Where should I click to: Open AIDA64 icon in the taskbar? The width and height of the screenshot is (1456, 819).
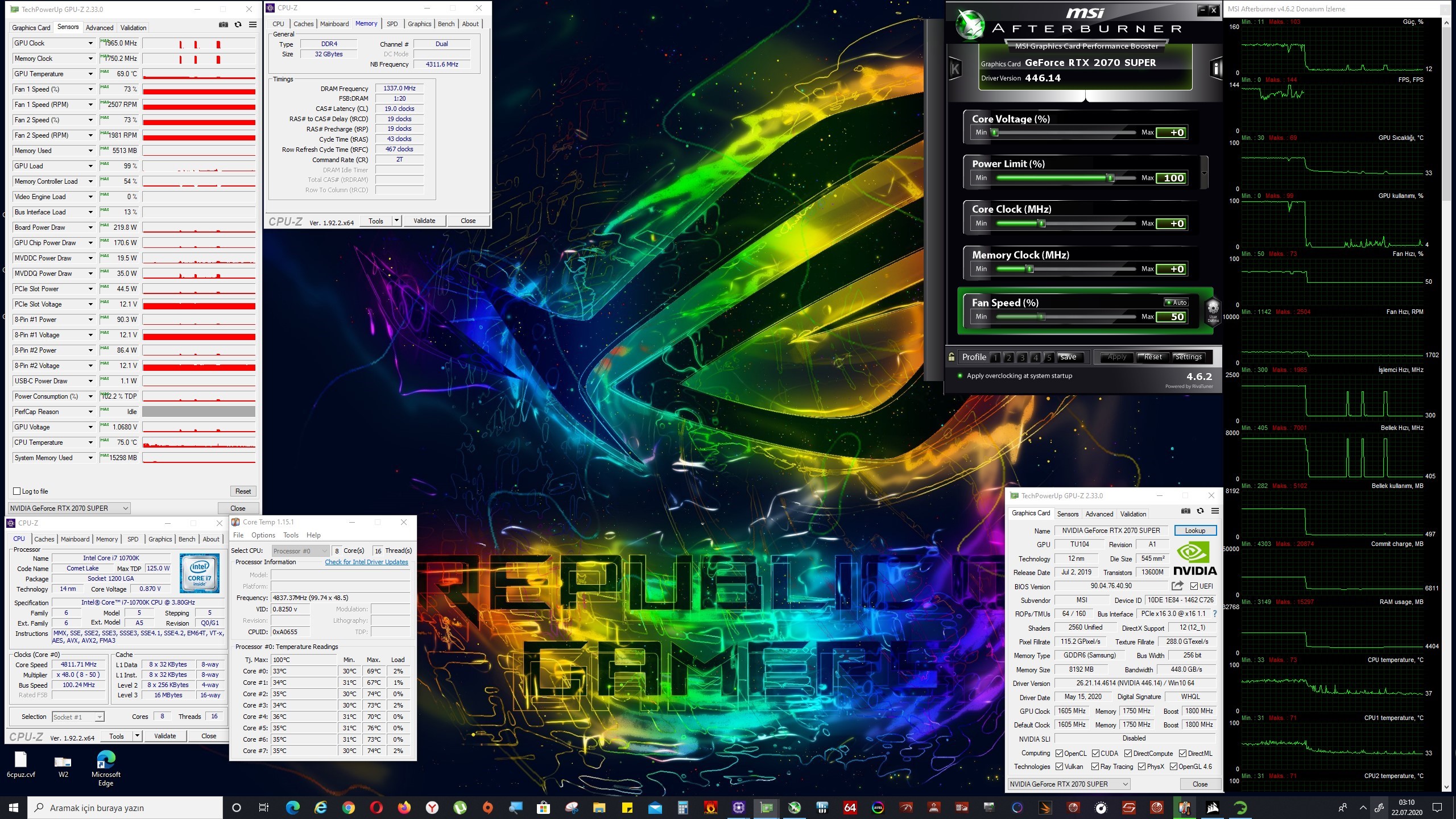(x=850, y=808)
